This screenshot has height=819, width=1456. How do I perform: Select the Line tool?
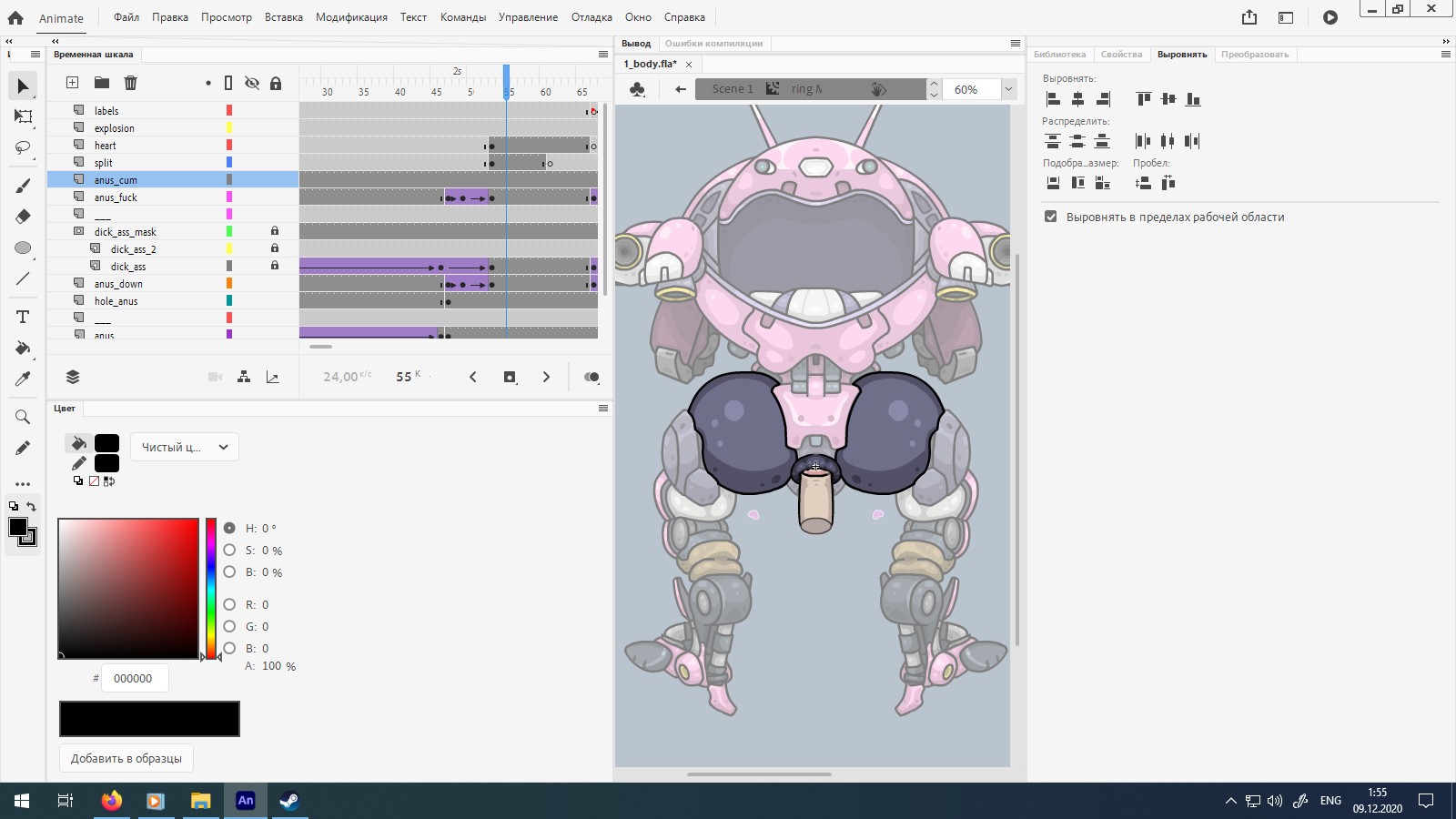pyautogui.click(x=23, y=278)
